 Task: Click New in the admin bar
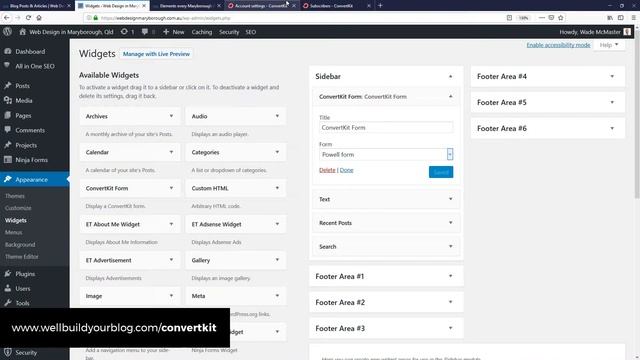(173, 32)
